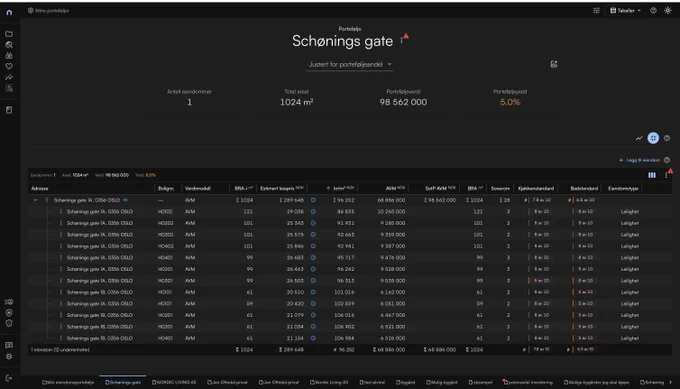Sort by the Badstandard column header
680x389 pixels.
[584, 188]
